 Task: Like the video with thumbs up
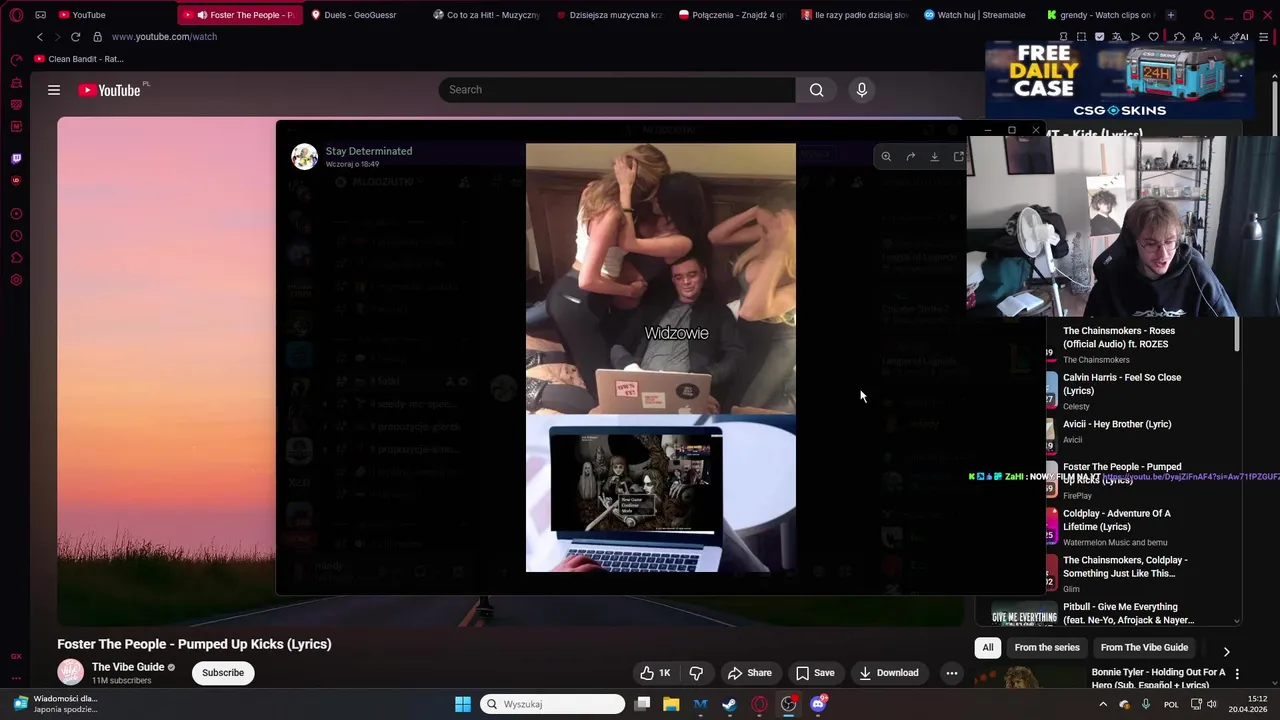point(656,673)
